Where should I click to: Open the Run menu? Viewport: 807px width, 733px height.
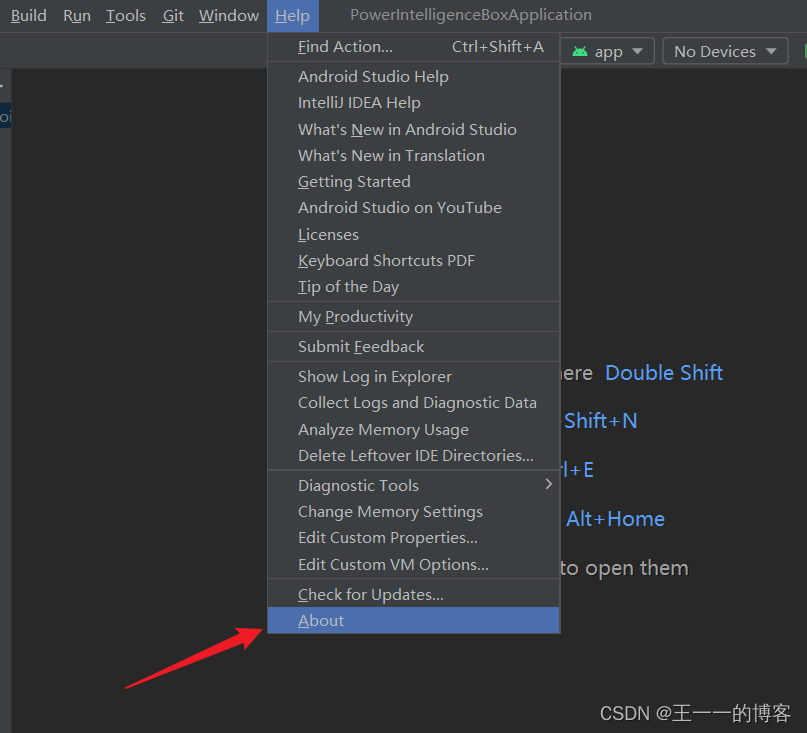click(x=77, y=15)
